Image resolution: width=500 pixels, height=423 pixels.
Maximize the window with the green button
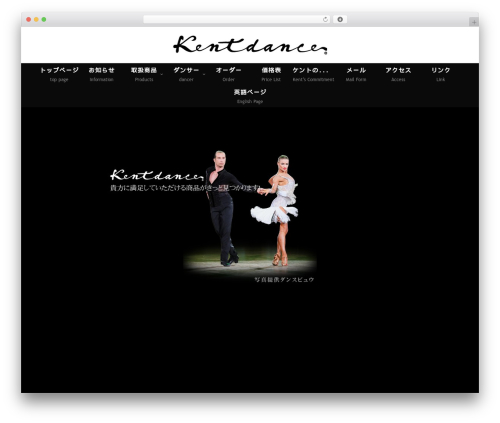pos(44,20)
